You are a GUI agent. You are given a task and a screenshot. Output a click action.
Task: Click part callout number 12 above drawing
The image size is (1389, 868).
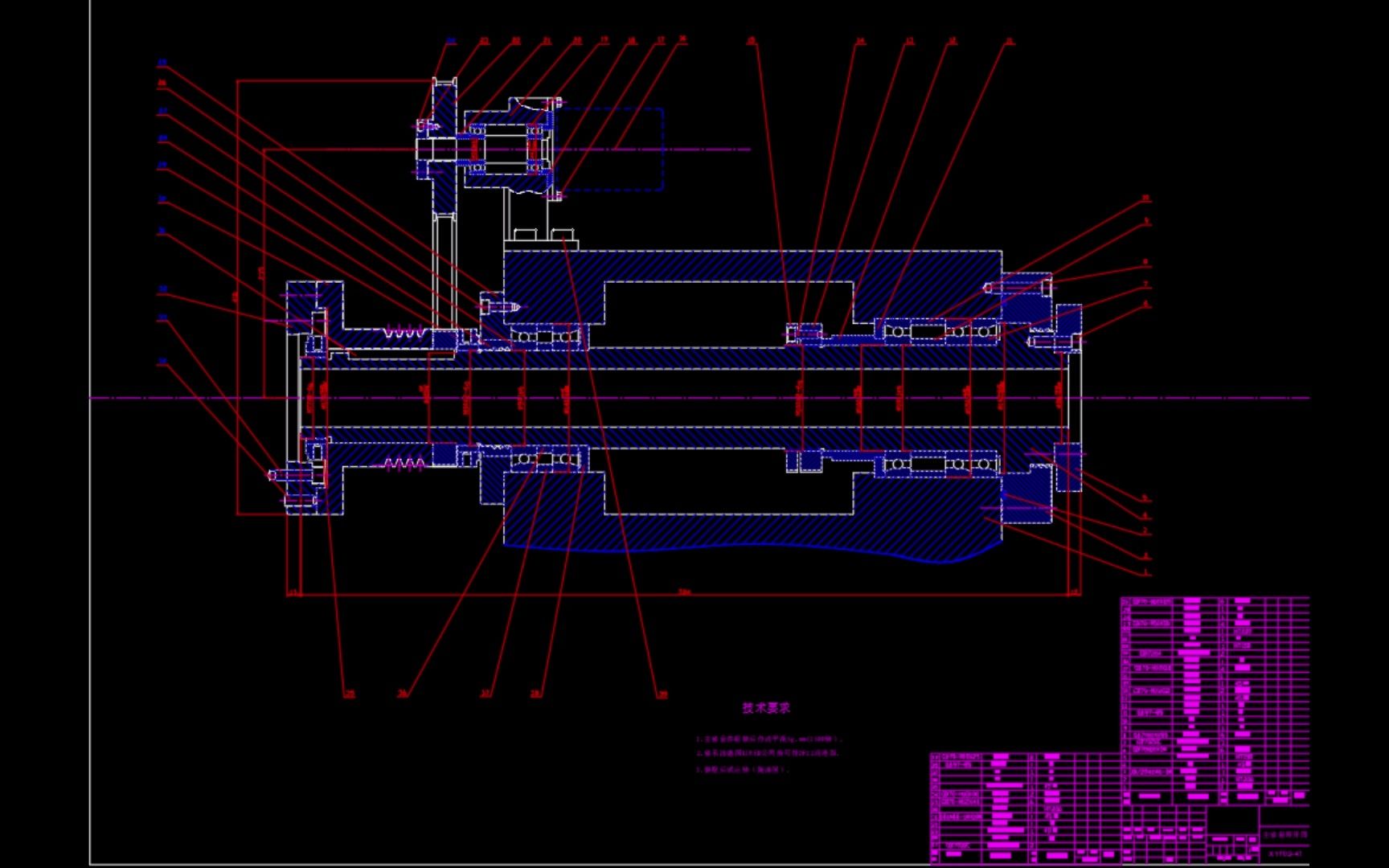tap(953, 41)
